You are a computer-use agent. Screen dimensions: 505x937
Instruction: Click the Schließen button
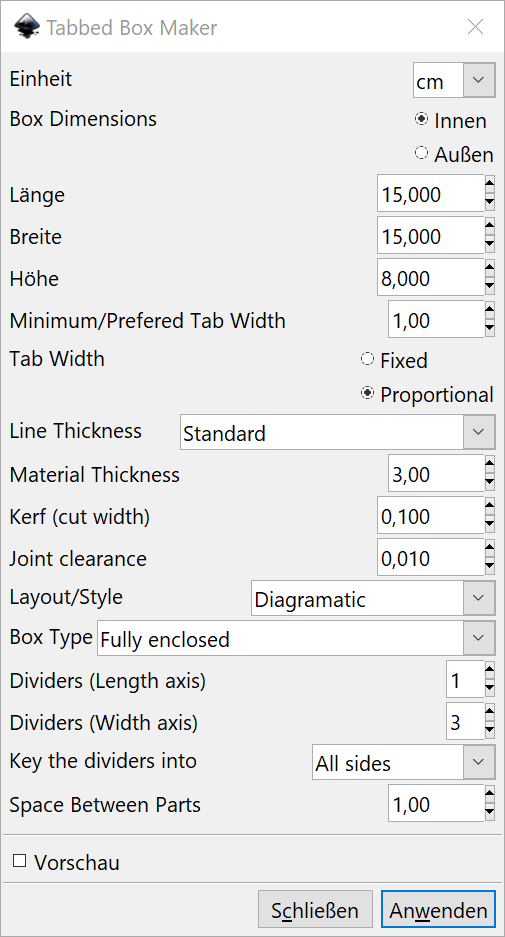click(x=315, y=910)
